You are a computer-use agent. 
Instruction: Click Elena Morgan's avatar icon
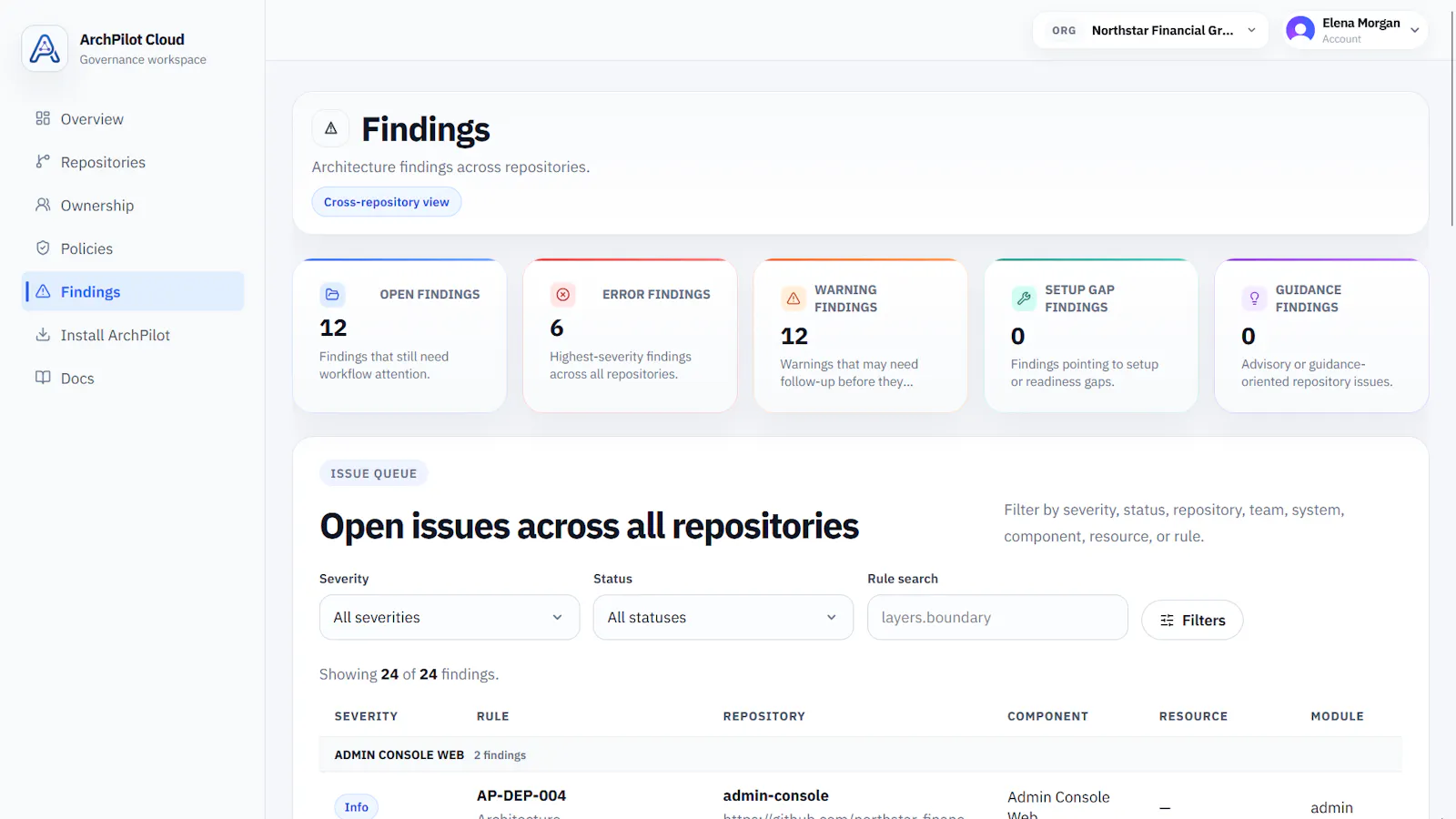1300,30
